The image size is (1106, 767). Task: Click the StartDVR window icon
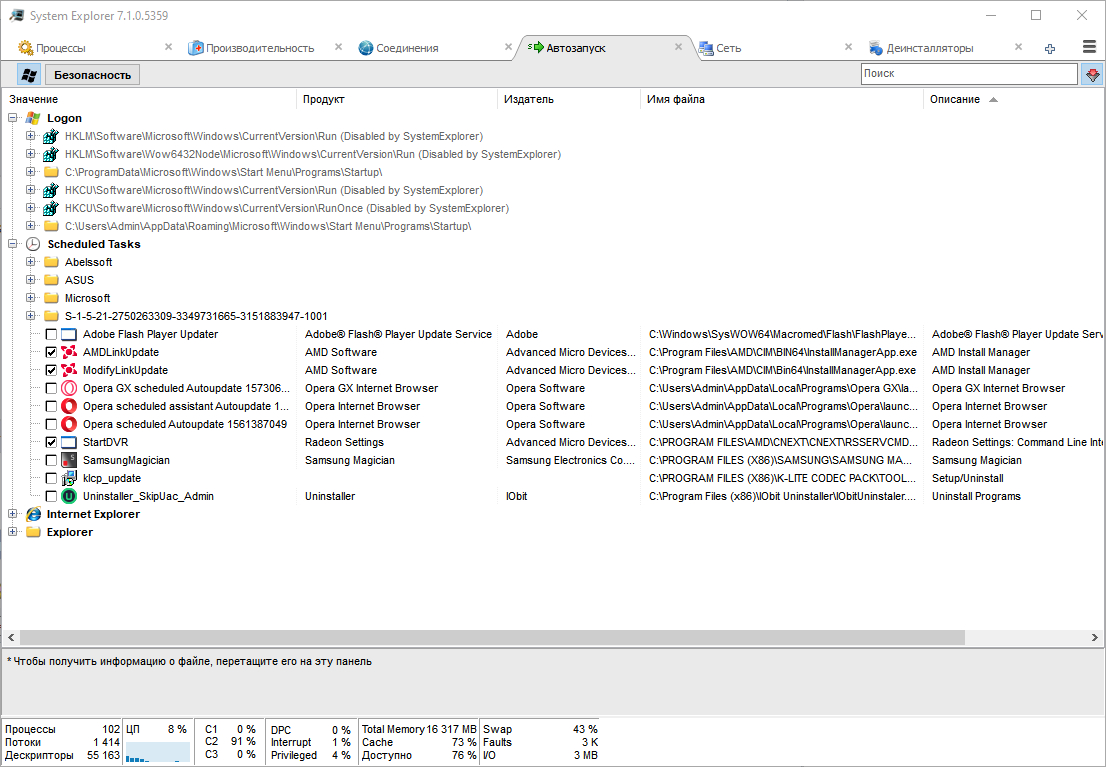68,442
